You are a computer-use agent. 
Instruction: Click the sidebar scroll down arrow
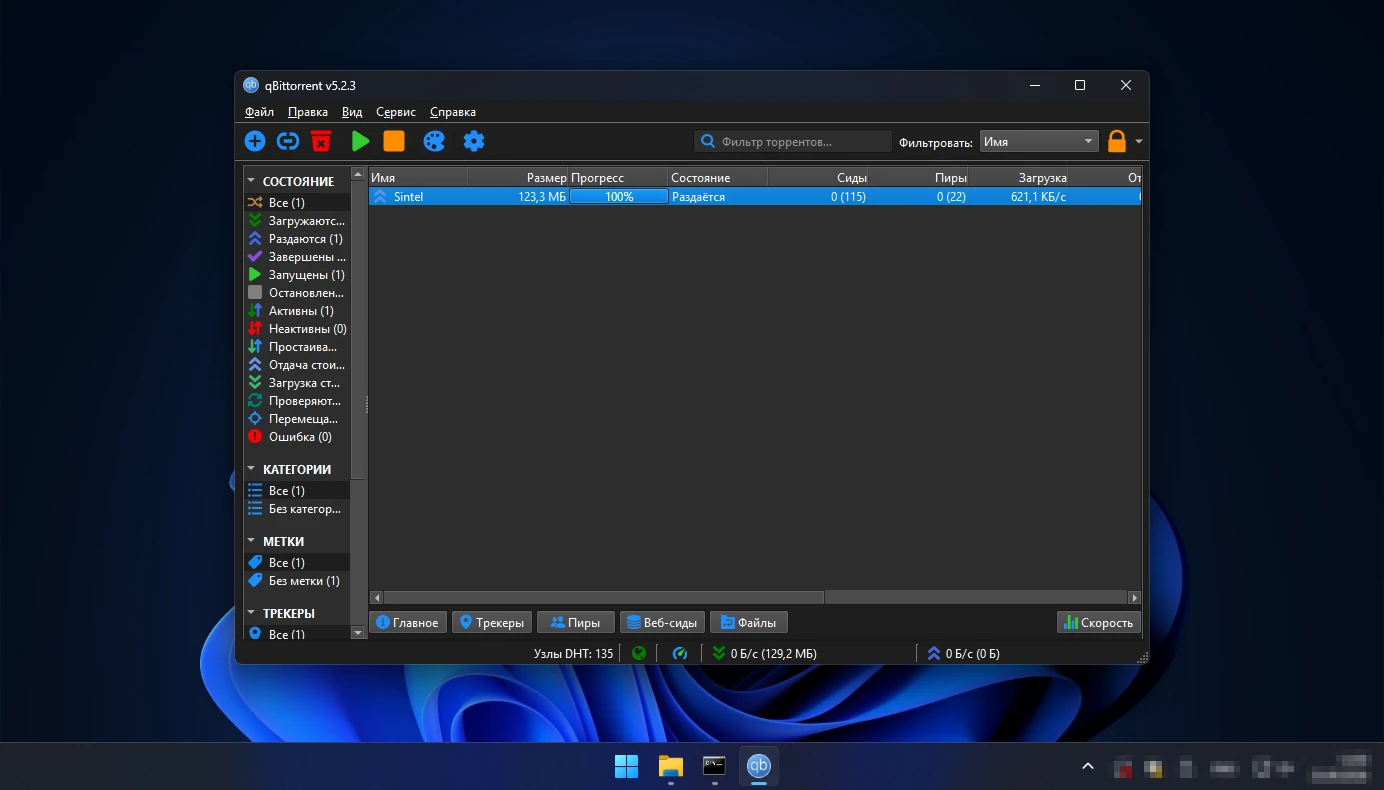coord(358,633)
